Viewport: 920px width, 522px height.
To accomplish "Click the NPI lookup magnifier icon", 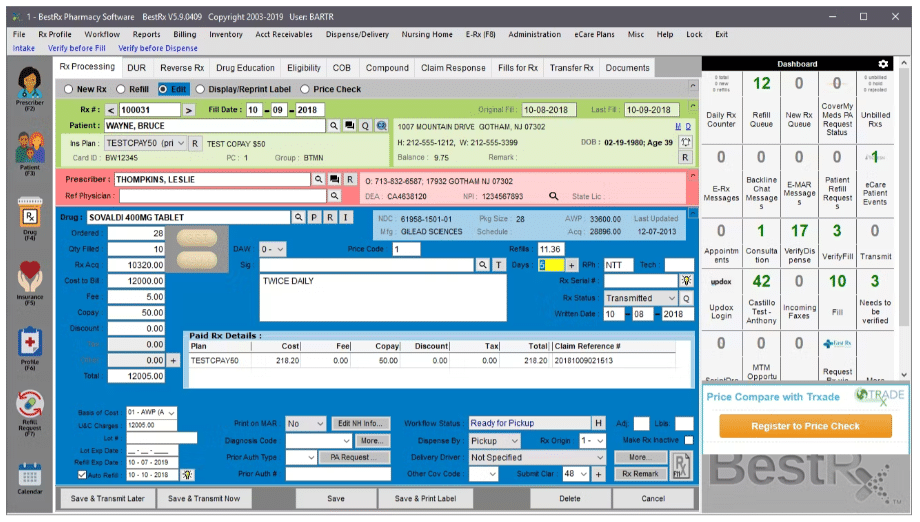I will coord(553,196).
